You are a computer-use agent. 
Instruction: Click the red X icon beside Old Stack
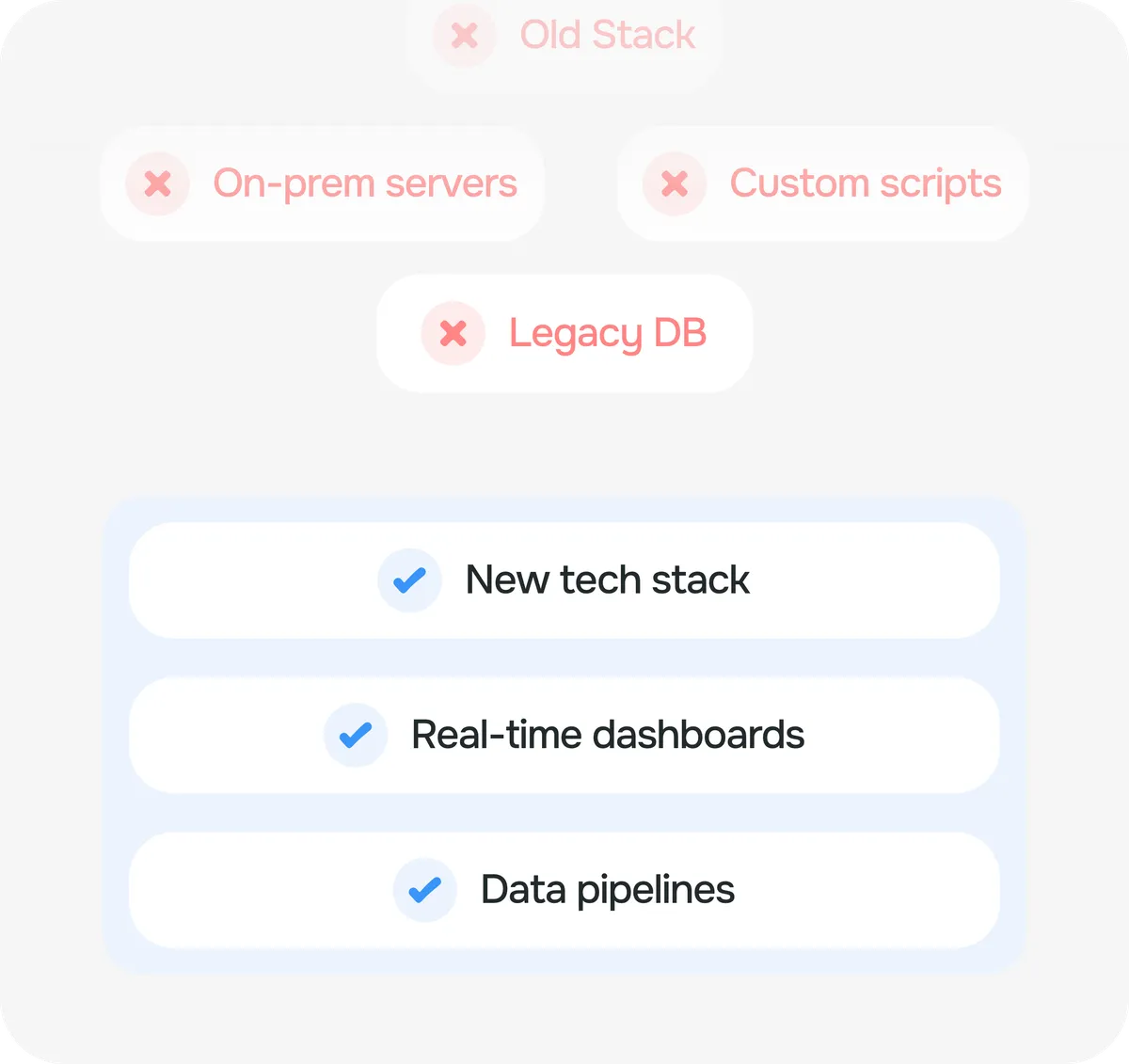pyautogui.click(x=464, y=36)
